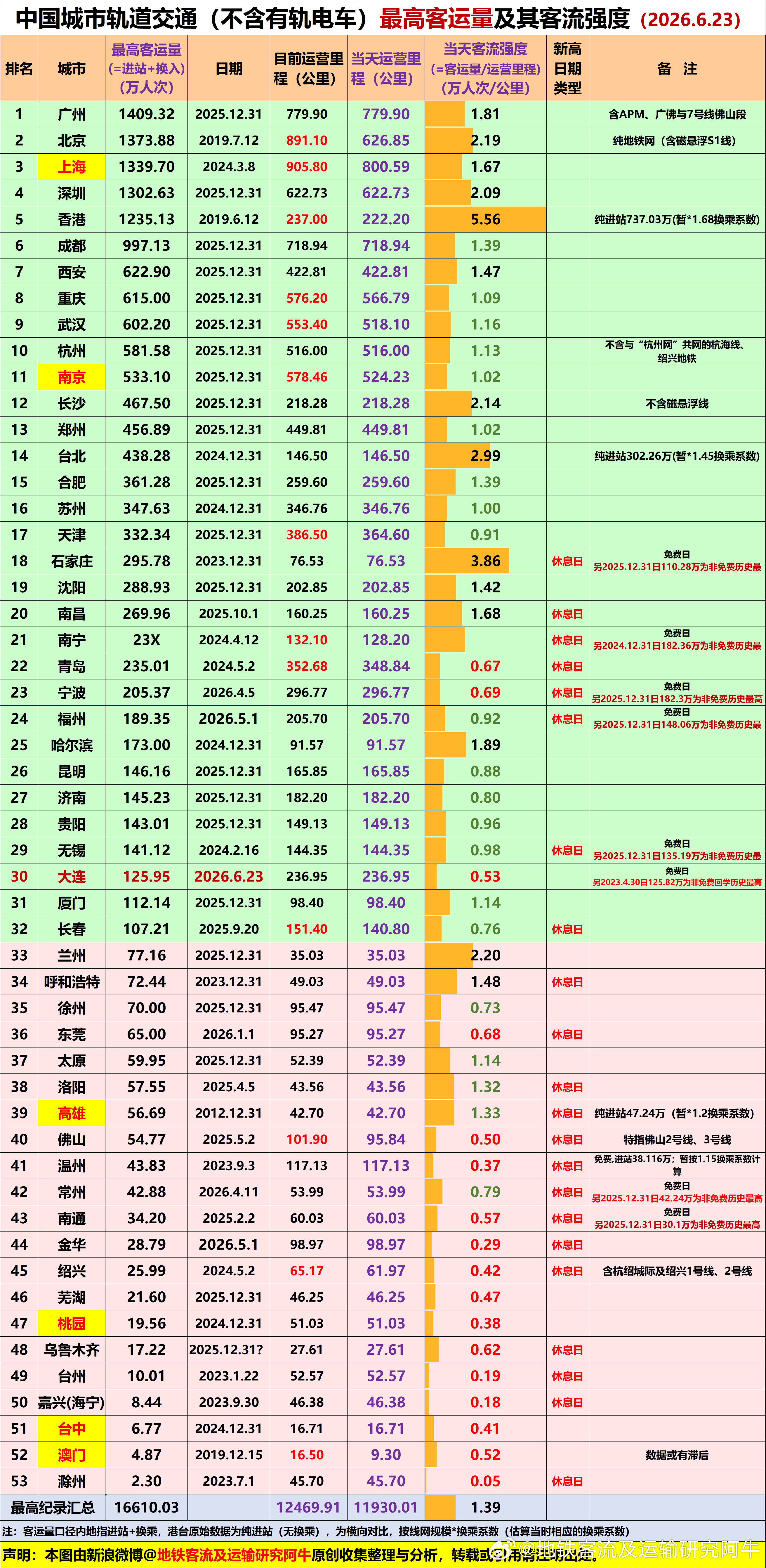Select the red date 2026.6.23 in 大连 row

click(229, 877)
